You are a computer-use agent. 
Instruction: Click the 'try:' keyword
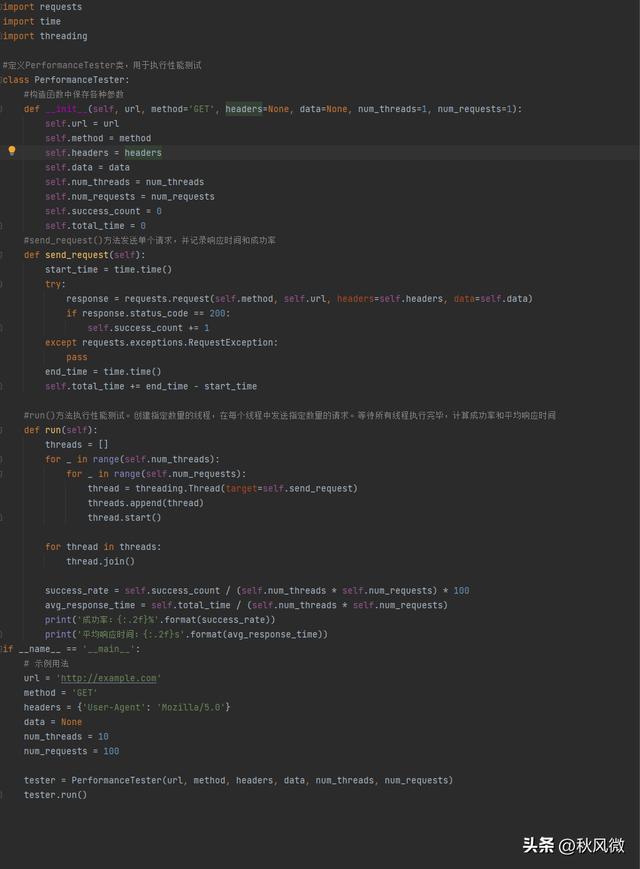(x=55, y=284)
